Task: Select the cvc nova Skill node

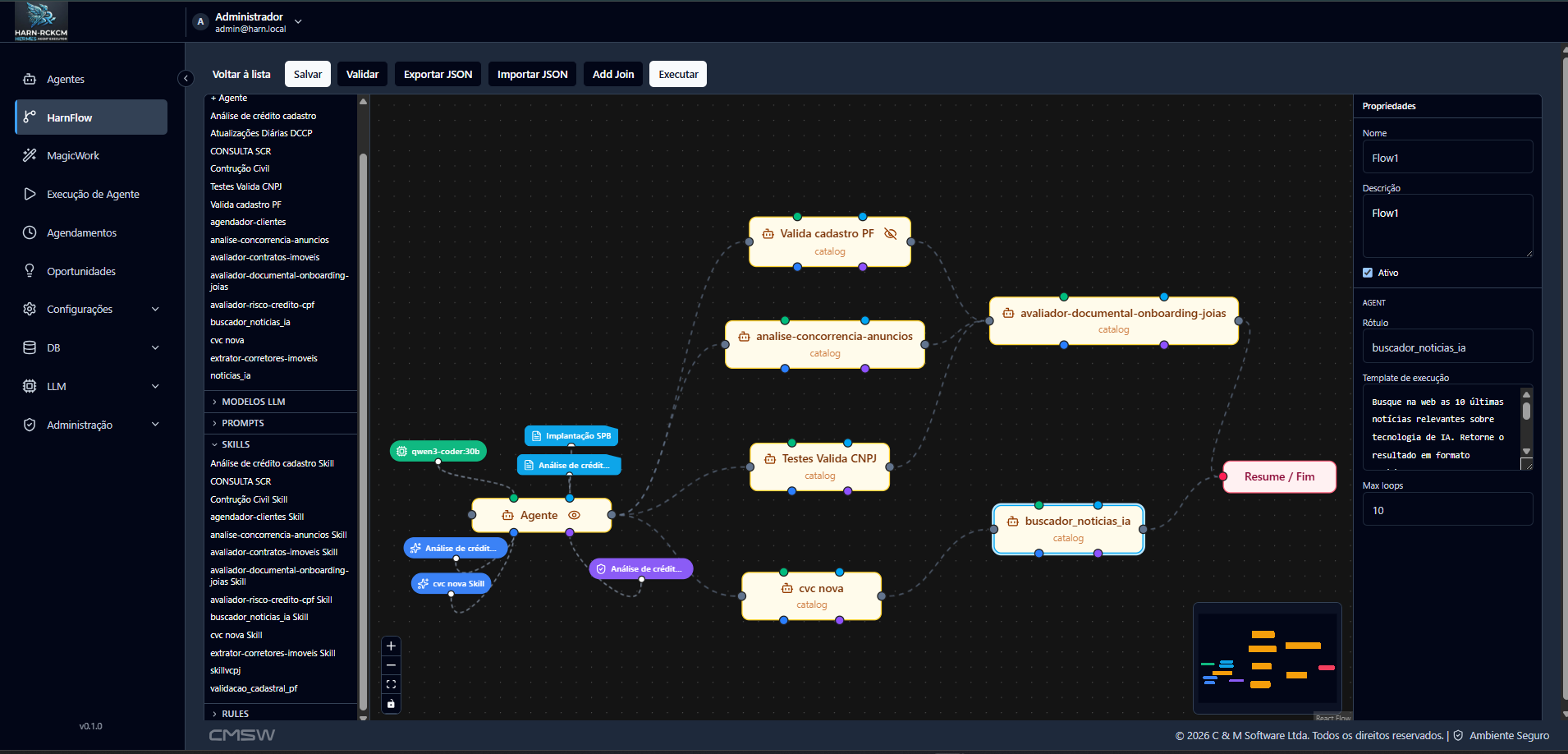Action: click(451, 583)
